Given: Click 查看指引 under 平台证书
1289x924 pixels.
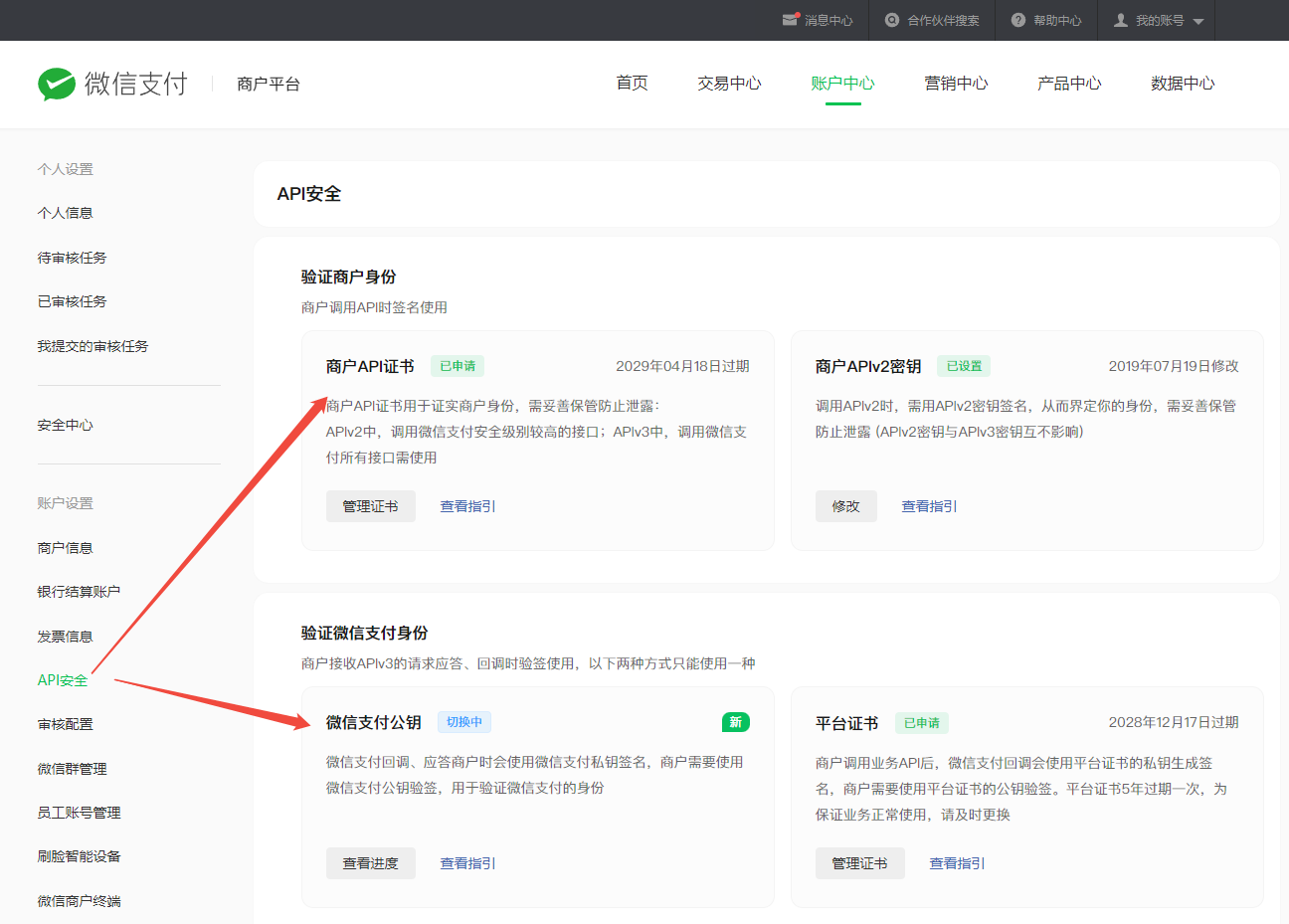Looking at the screenshot, I should [958, 863].
